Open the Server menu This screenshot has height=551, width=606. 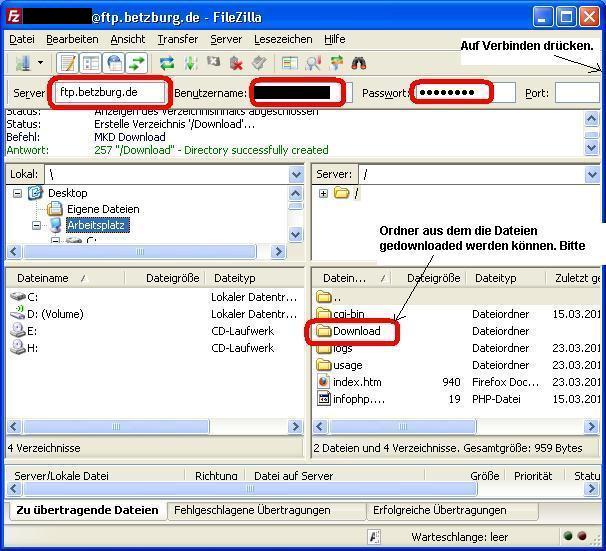[226, 39]
